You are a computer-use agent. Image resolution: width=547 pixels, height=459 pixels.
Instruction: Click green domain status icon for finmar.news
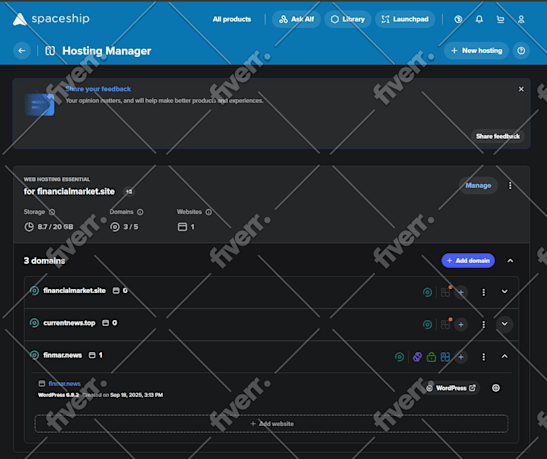coord(399,357)
